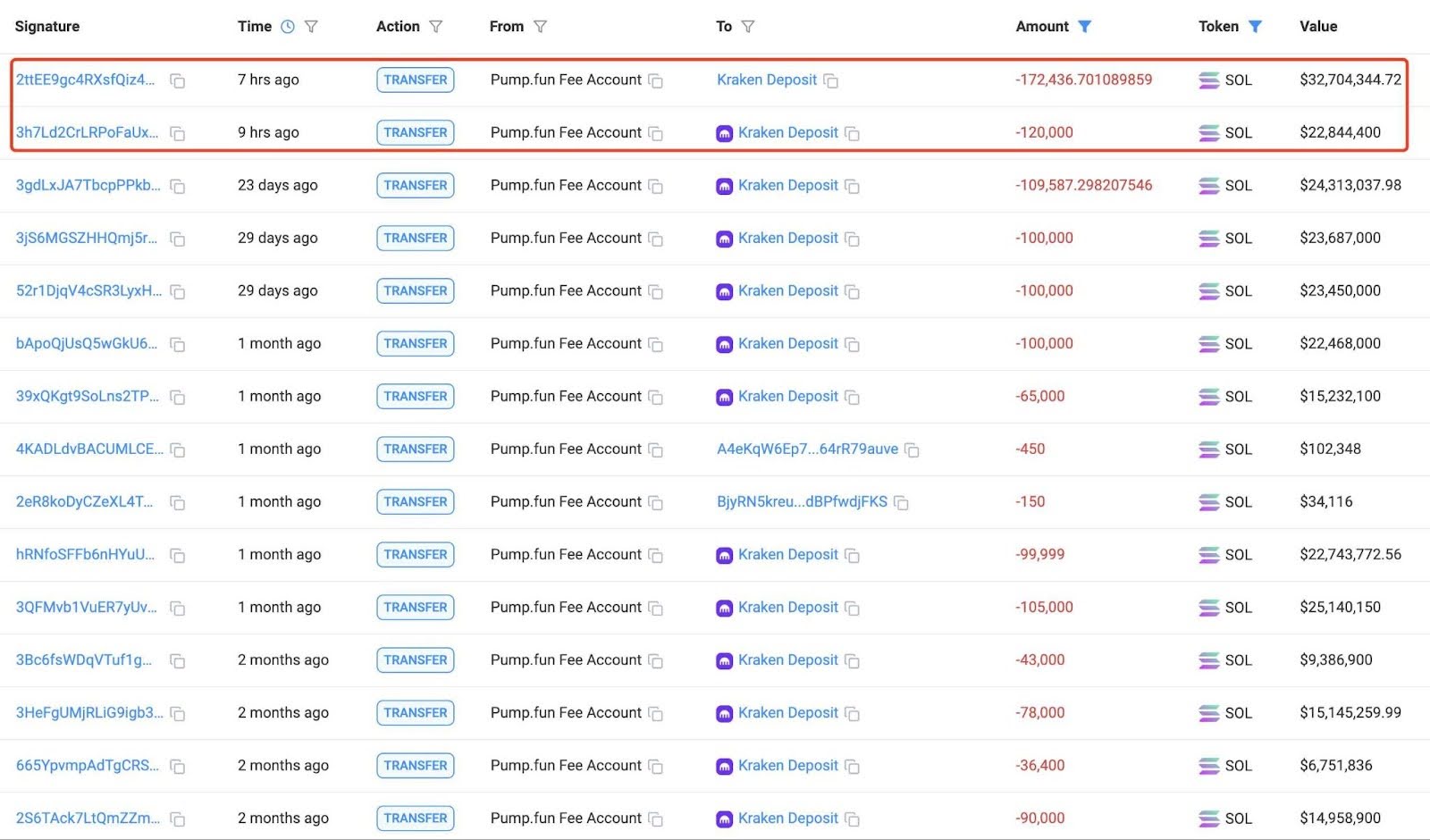Copy signature 39xQKgt9SoLns2TP
Image resolution: width=1430 pixels, height=840 pixels.
(x=178, y=398)
